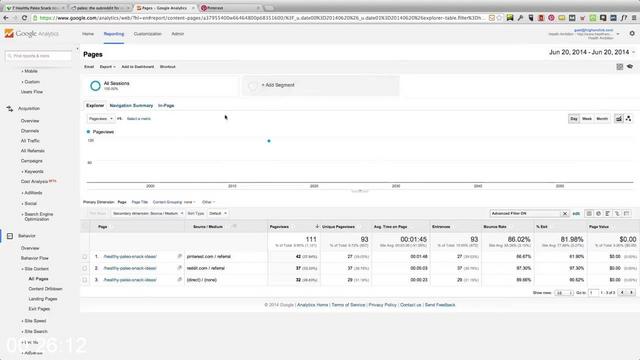
Task: Go to next table page arrow
Action: tap(631, 293)
